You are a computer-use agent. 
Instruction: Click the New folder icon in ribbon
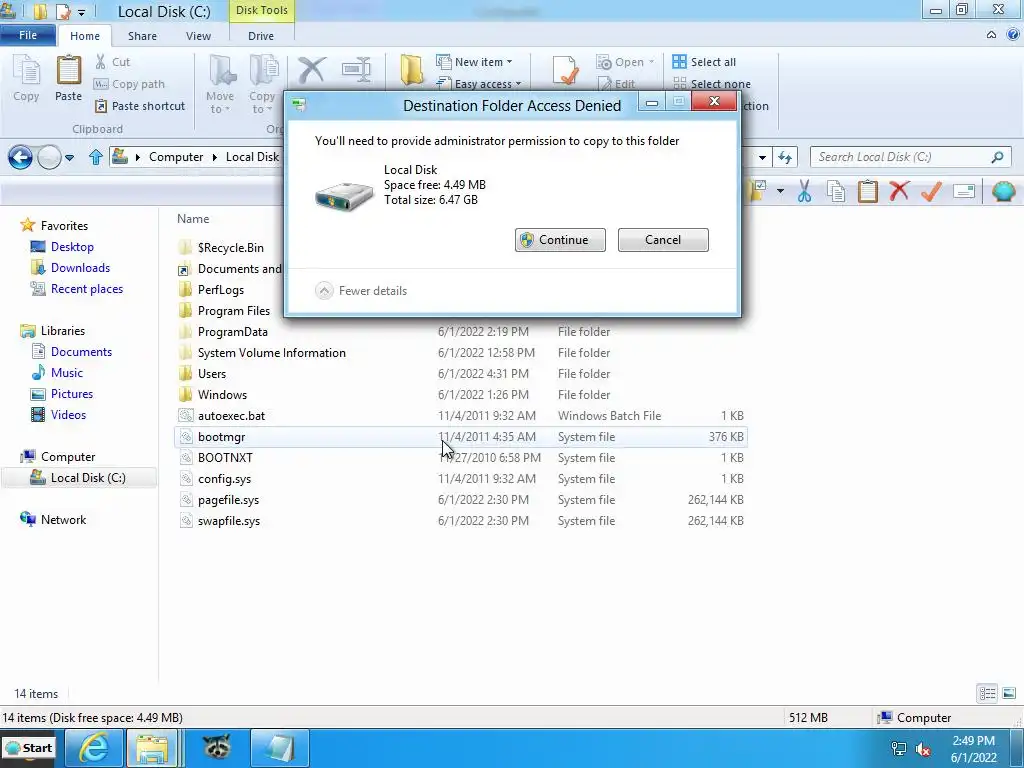click(411, 70)
